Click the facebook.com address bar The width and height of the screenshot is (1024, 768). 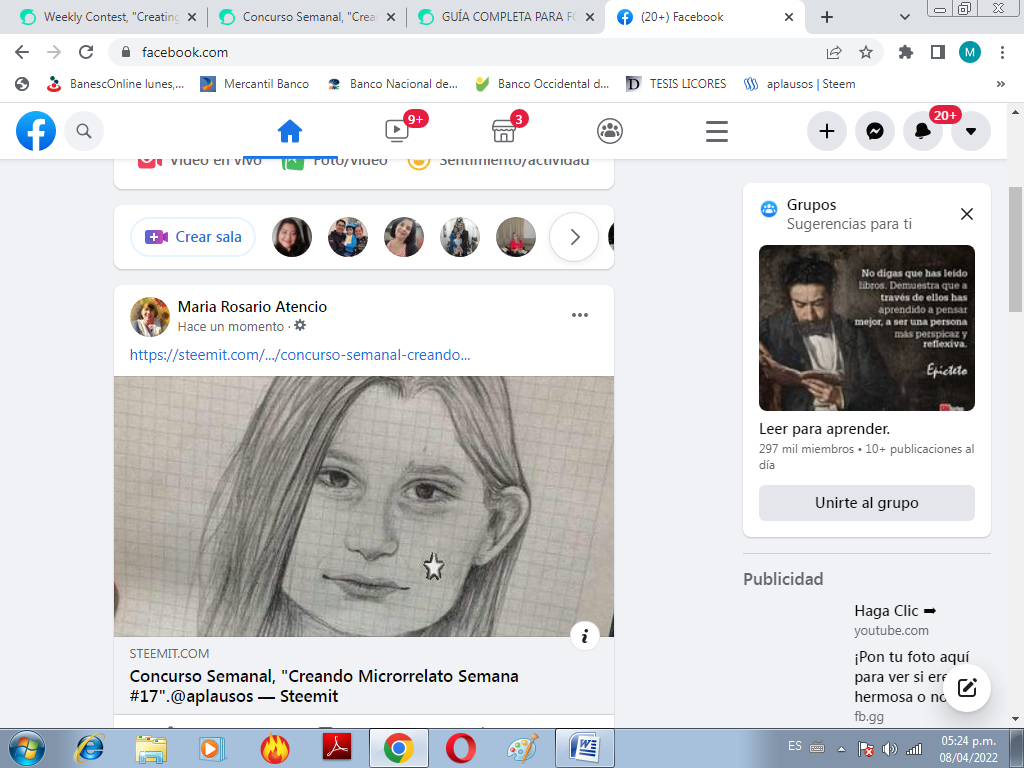[470, 52]
